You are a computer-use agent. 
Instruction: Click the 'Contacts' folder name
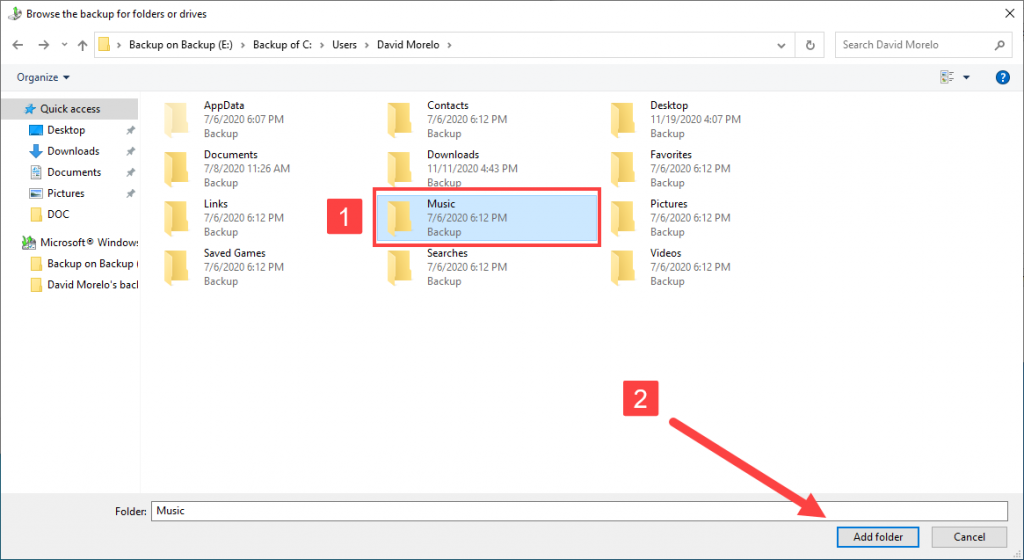point(447,105)
